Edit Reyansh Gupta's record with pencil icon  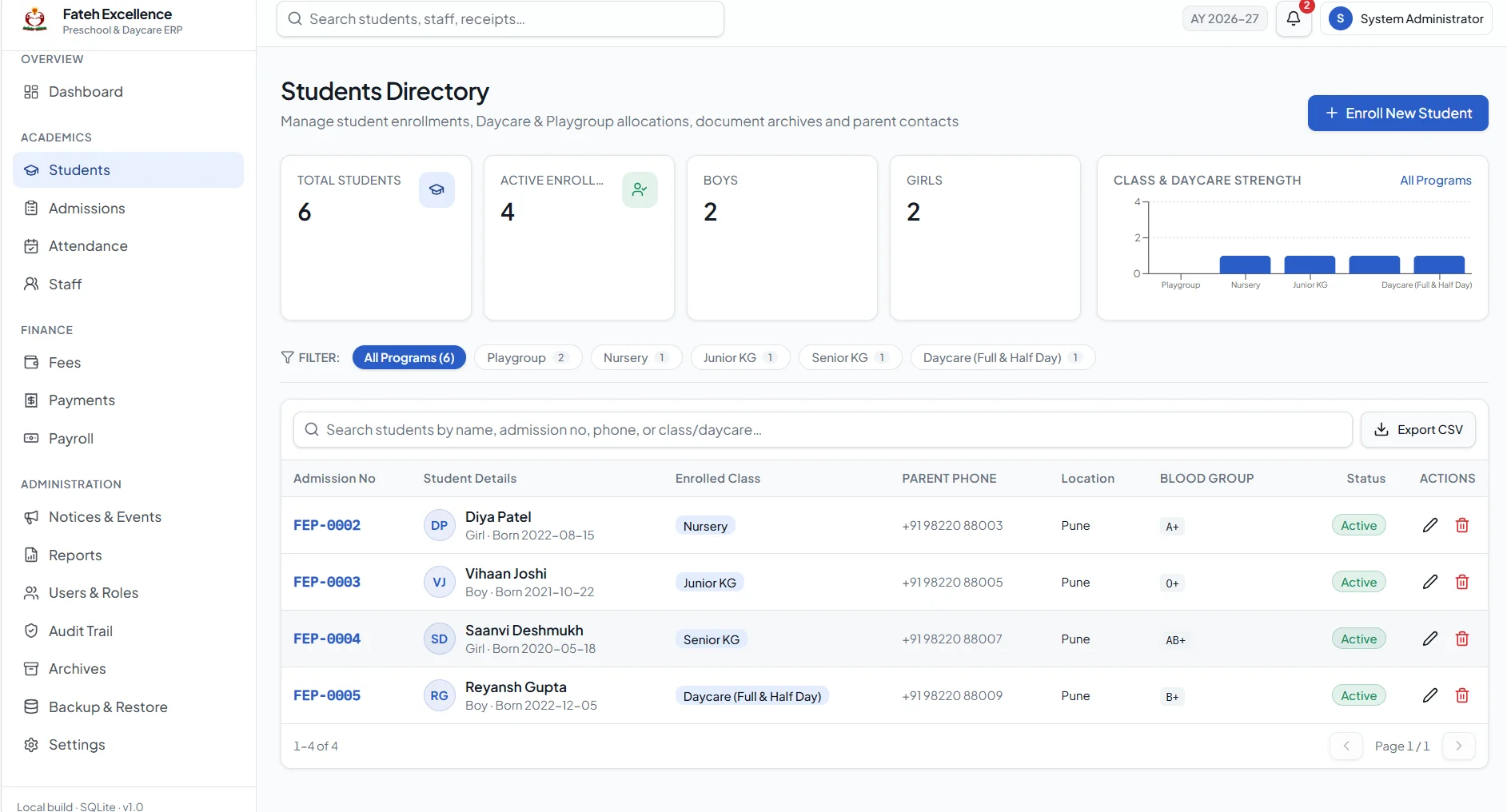click(x=1430, y=695)
